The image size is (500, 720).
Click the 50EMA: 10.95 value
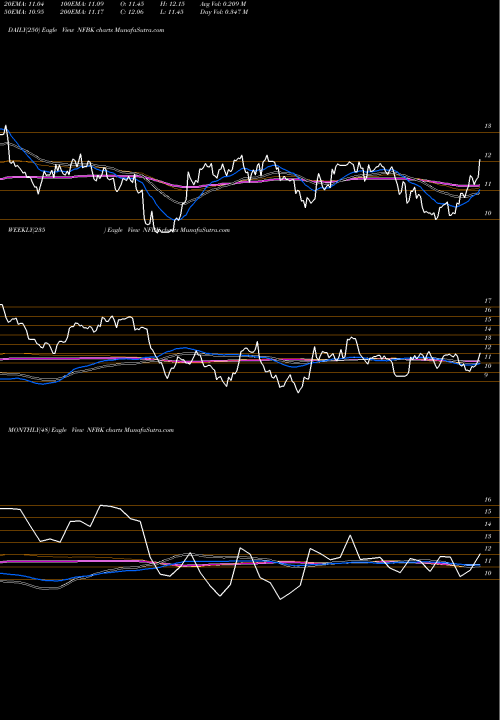point(24,12)
